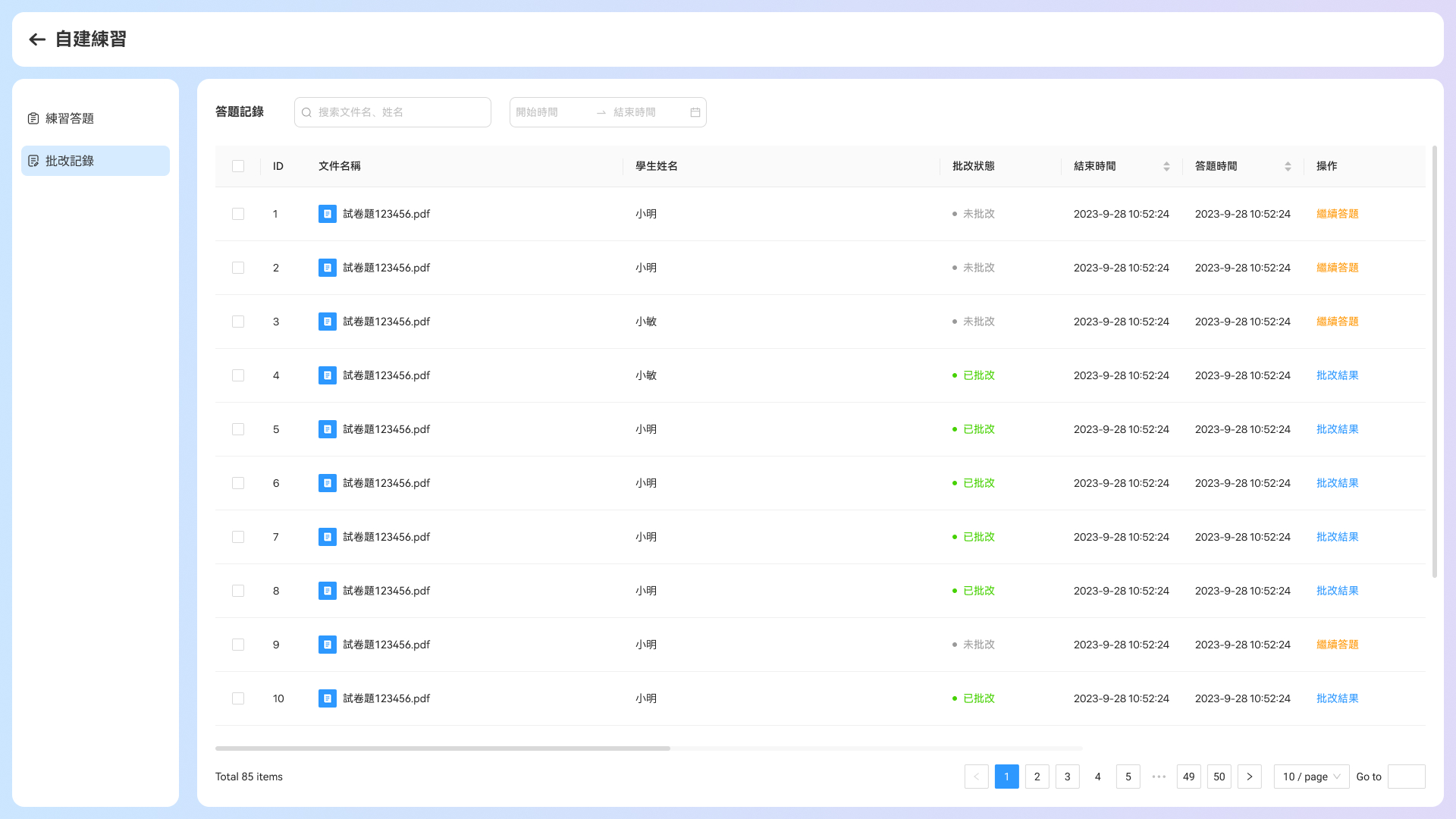Screen dimensions: 1456x819
Task: Click the pdf file icon in row 5
Action: pyautogui.click(x=328, y=429)
